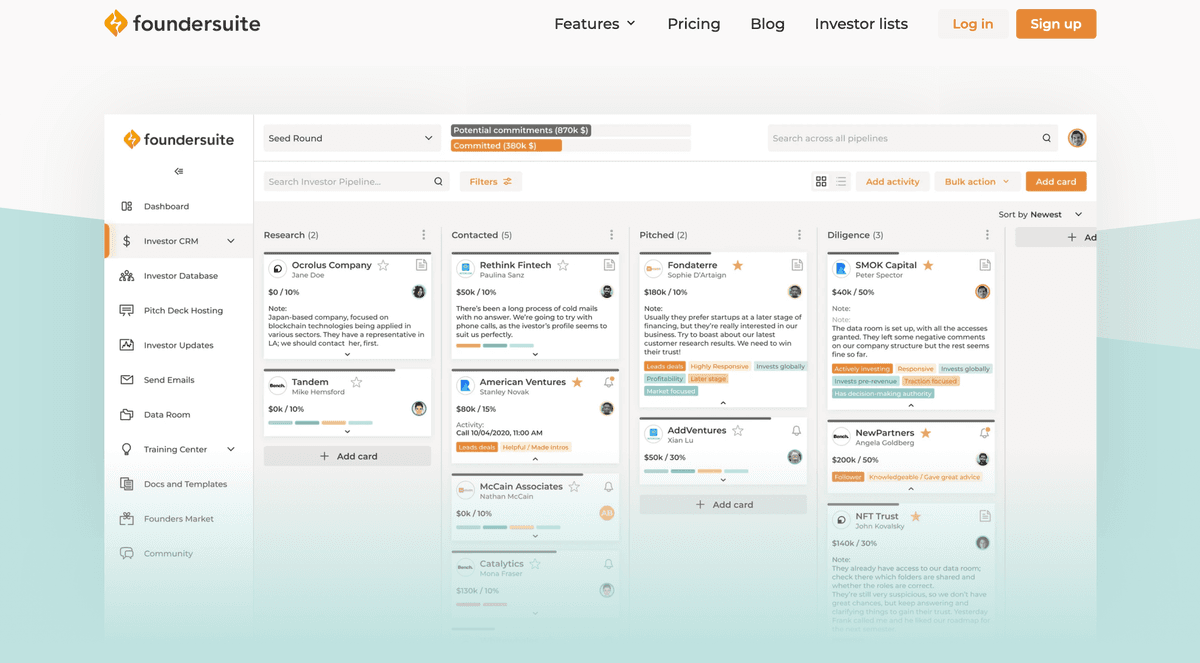Unstar the NewPartners card

point(926,433)
